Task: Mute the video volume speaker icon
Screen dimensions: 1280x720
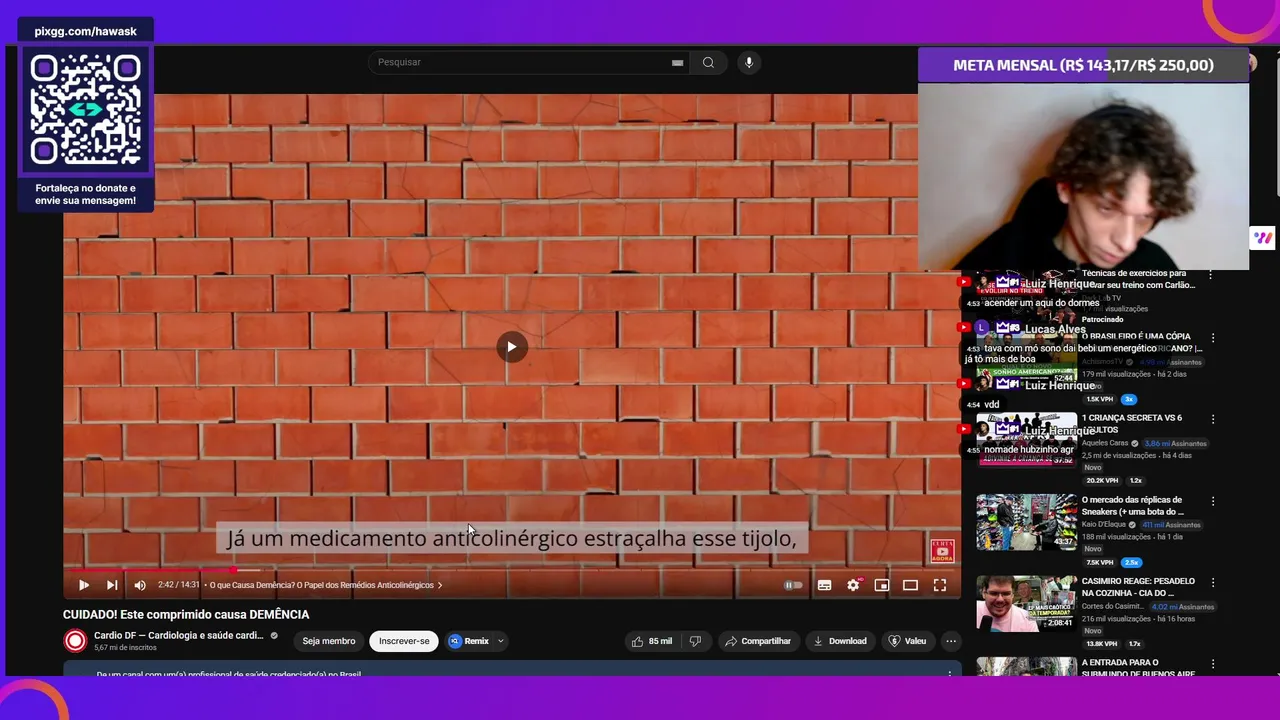Action: click(140, 585)
